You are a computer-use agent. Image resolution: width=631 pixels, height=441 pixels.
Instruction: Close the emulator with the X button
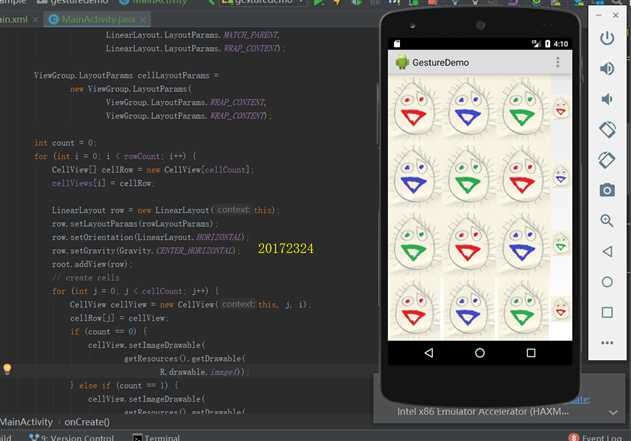(x=616, y=15)
